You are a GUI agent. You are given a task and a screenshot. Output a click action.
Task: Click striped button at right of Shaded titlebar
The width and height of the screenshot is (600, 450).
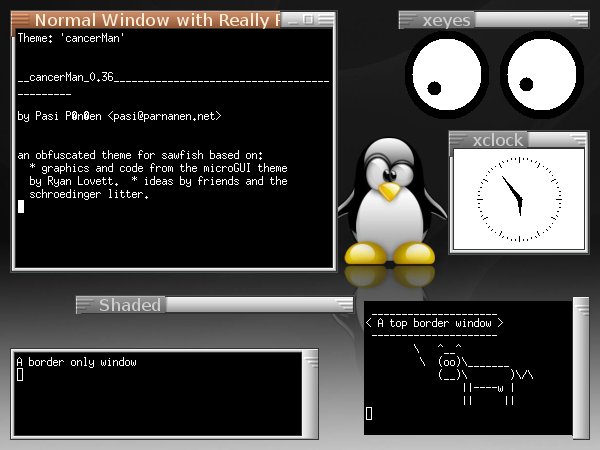(344, 305)
